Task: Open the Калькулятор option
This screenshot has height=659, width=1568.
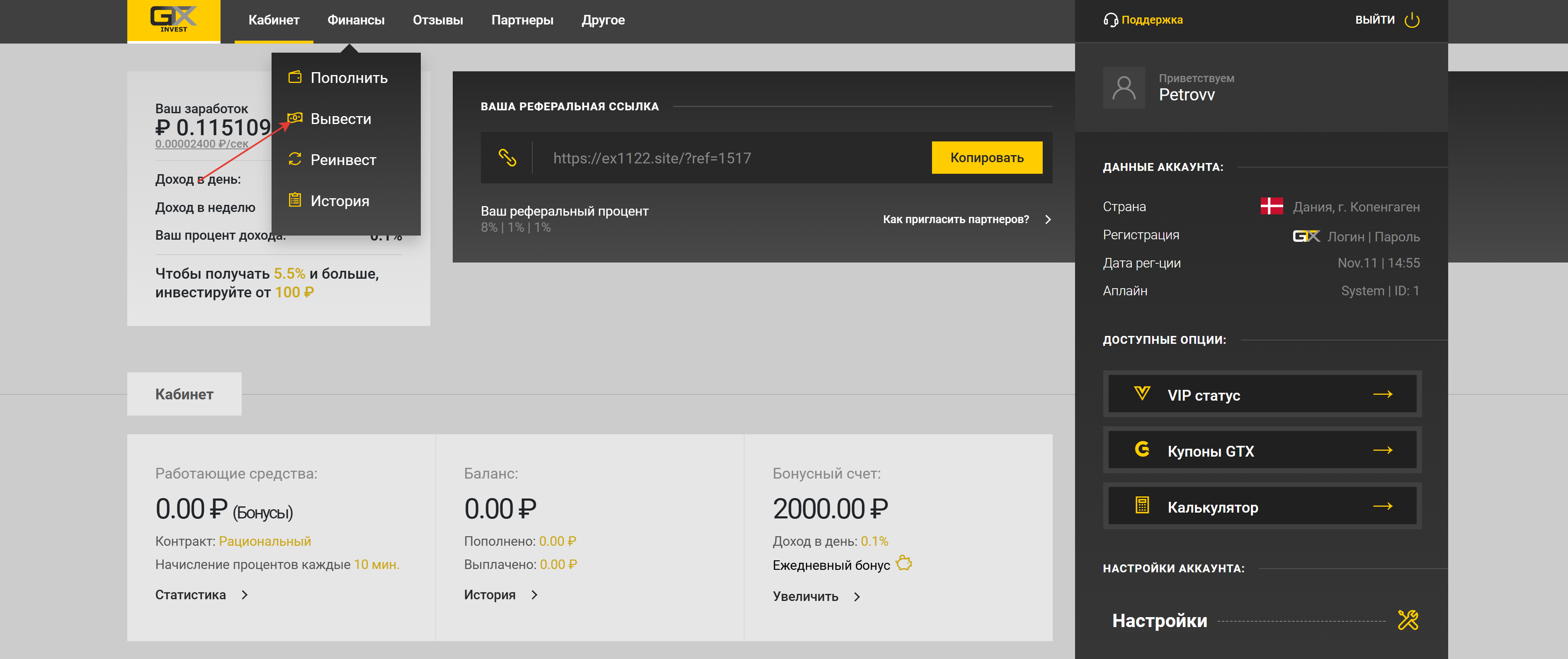Action: point(1262,506)
